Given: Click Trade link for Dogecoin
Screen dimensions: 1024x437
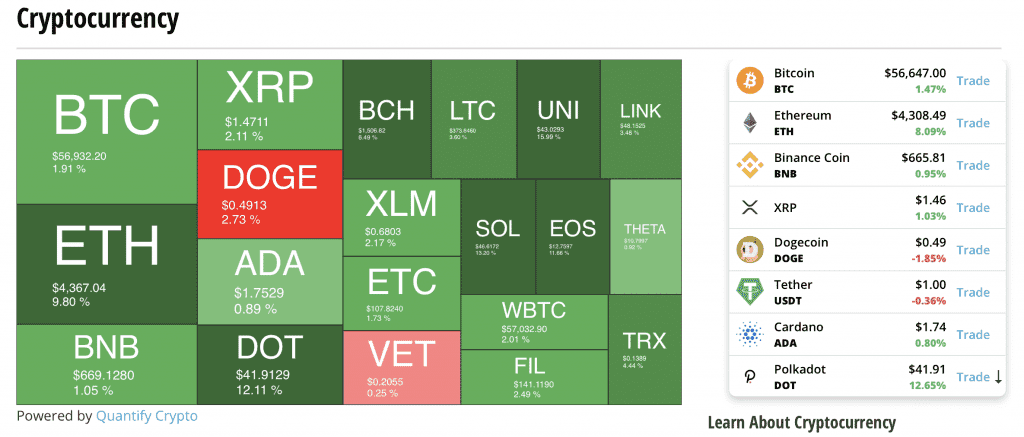Looking at the screenshot, I should point(973,250).
